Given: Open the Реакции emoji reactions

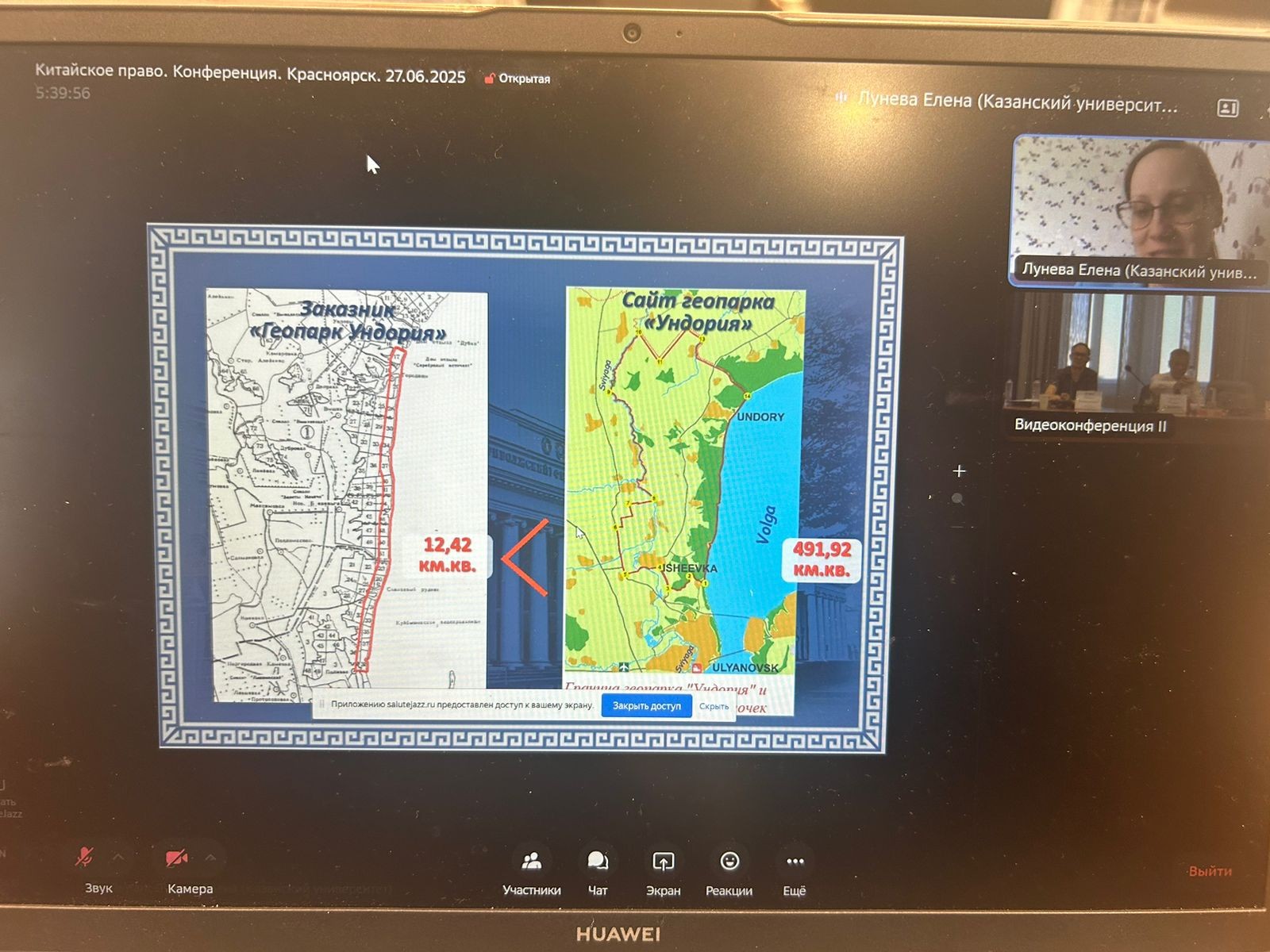Looking at the screenshot, I should (x=729, y=862).
